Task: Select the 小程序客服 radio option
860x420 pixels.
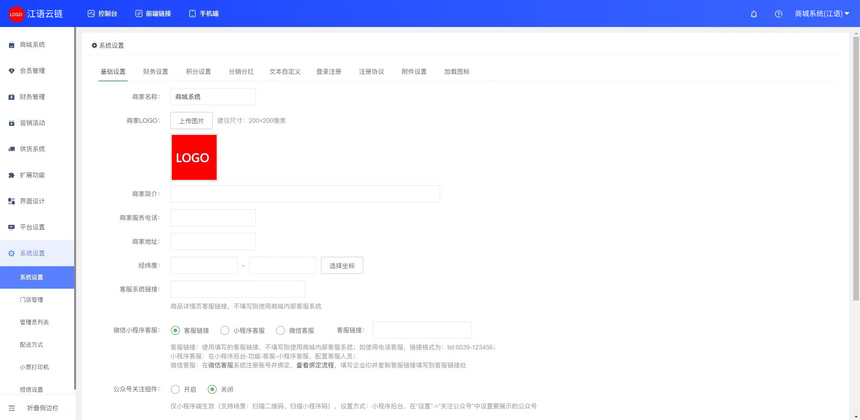Action: (x=225, y=330)
